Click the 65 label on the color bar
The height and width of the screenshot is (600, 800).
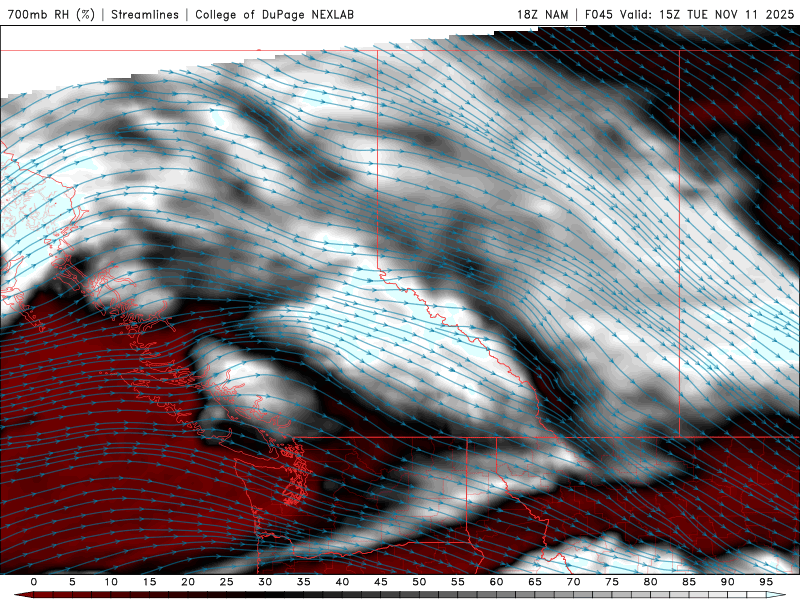click(x=535, y=582)
